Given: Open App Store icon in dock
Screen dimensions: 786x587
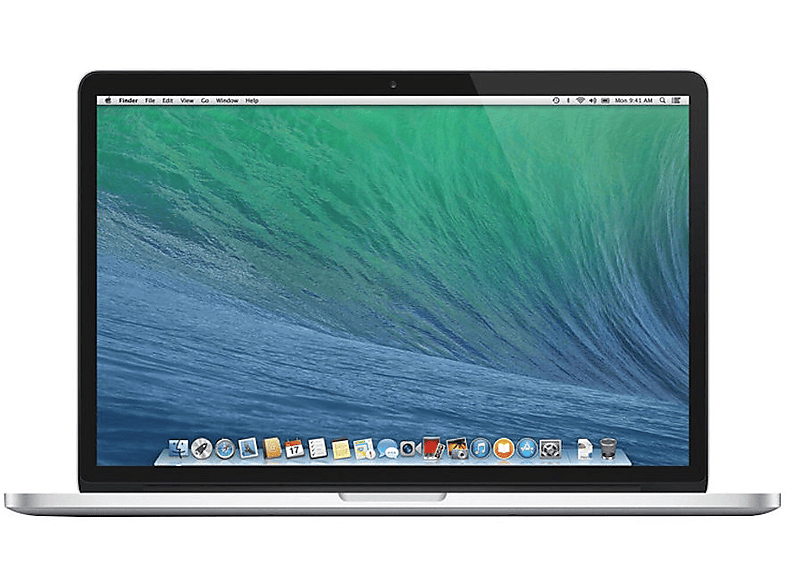Looking at the screenshot, I should [527, 449].
